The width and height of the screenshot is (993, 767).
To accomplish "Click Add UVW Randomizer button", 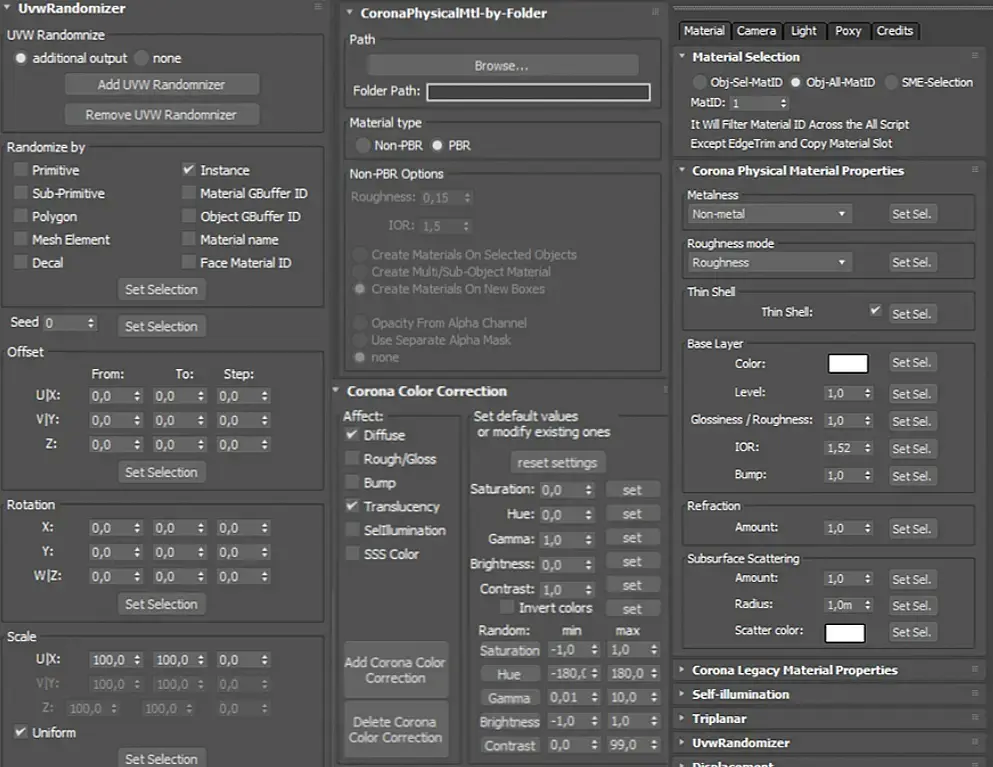I will 161,85.
